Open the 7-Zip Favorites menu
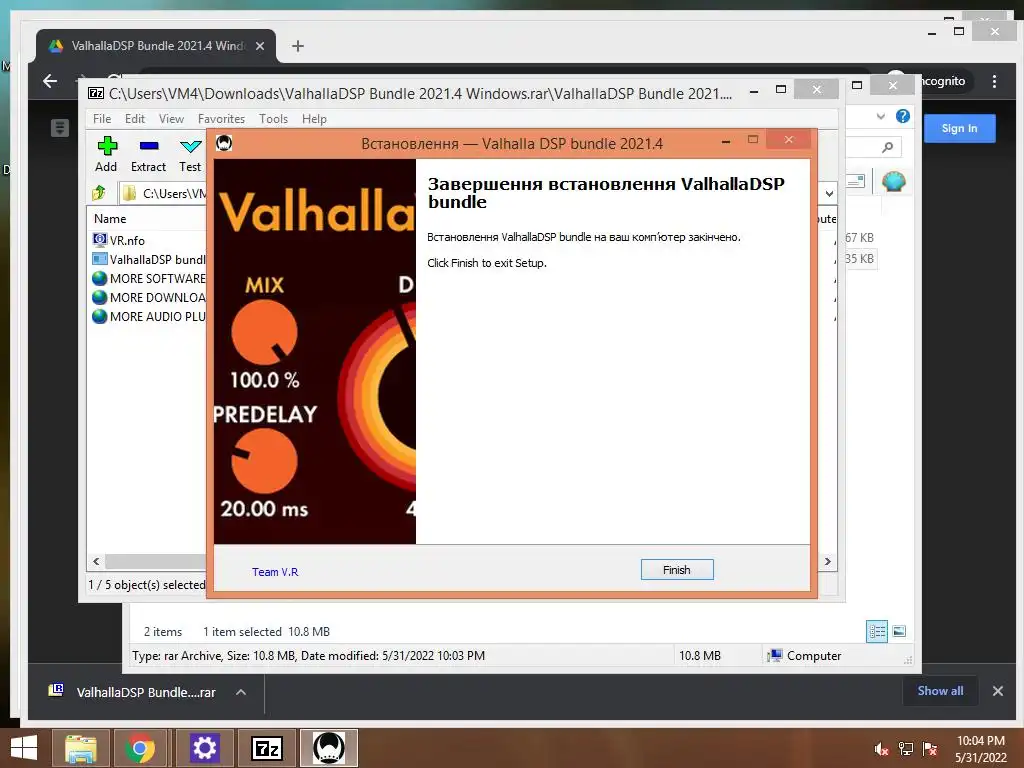1024x768 pixels. click(221, 119)
